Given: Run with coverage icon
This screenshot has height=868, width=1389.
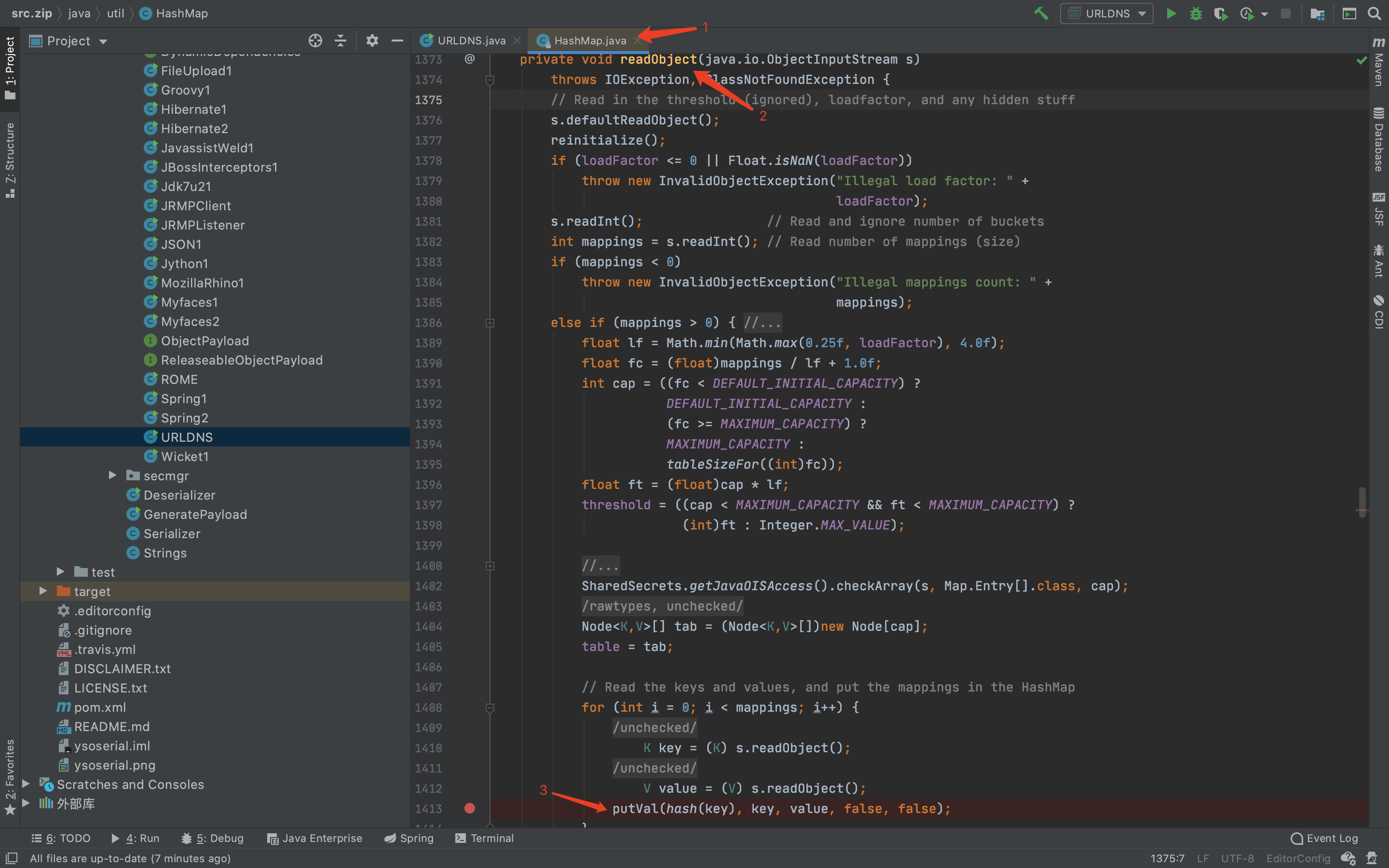Looking at the screenshot, I should coord(1221,13).
